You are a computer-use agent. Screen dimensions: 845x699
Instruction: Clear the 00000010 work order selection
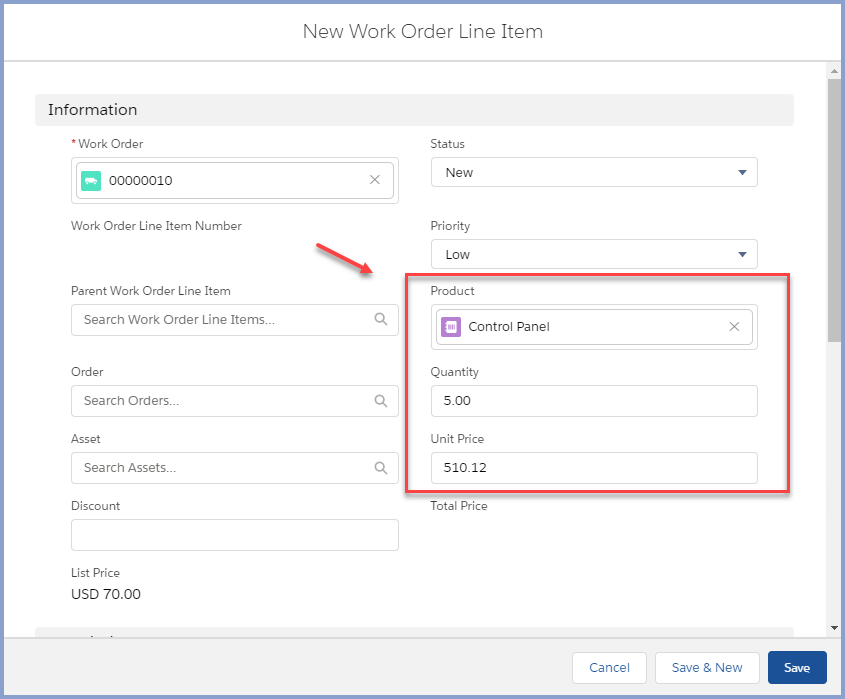point(375,180)
